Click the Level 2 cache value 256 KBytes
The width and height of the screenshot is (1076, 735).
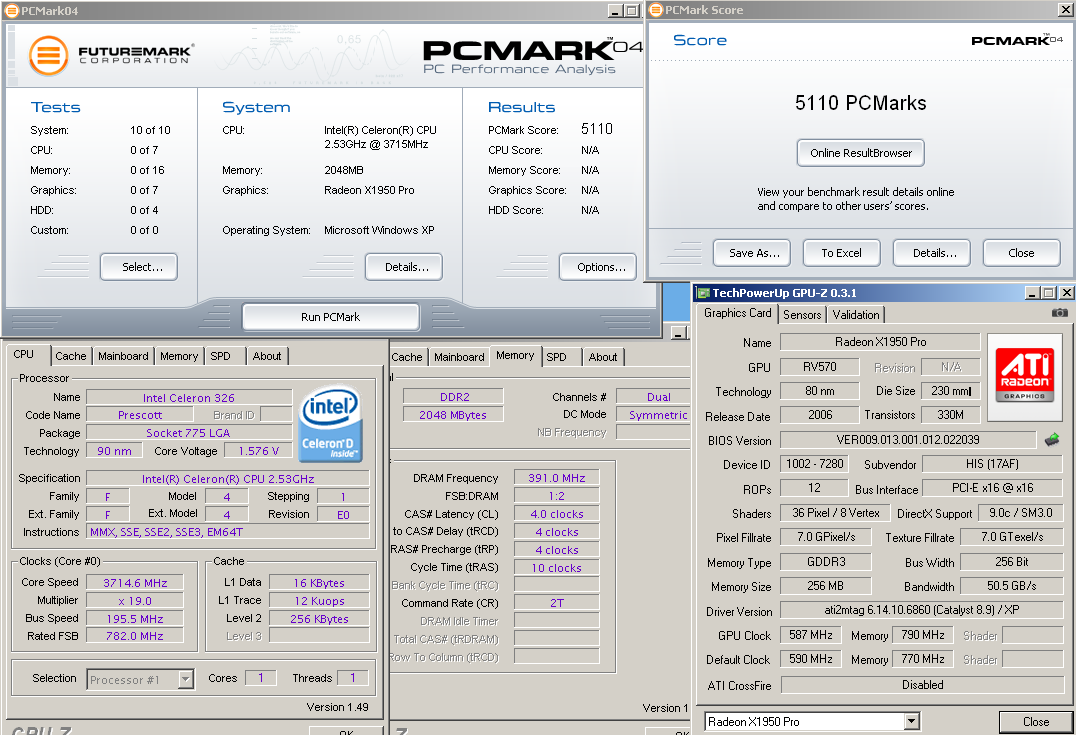(x=319, y=618)
